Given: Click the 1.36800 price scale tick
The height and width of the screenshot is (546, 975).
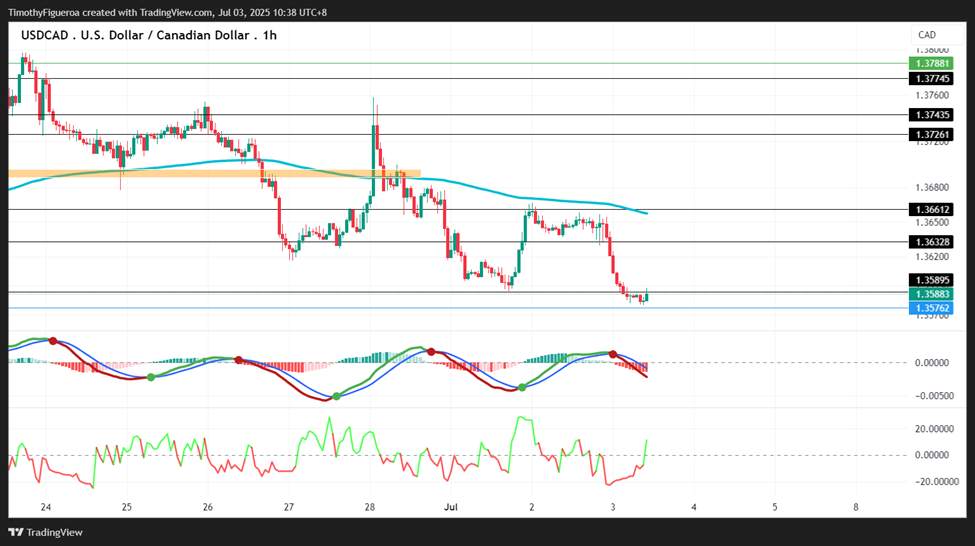Looking at the screenshot, I should pyautogui.click(x=932, y=187).
